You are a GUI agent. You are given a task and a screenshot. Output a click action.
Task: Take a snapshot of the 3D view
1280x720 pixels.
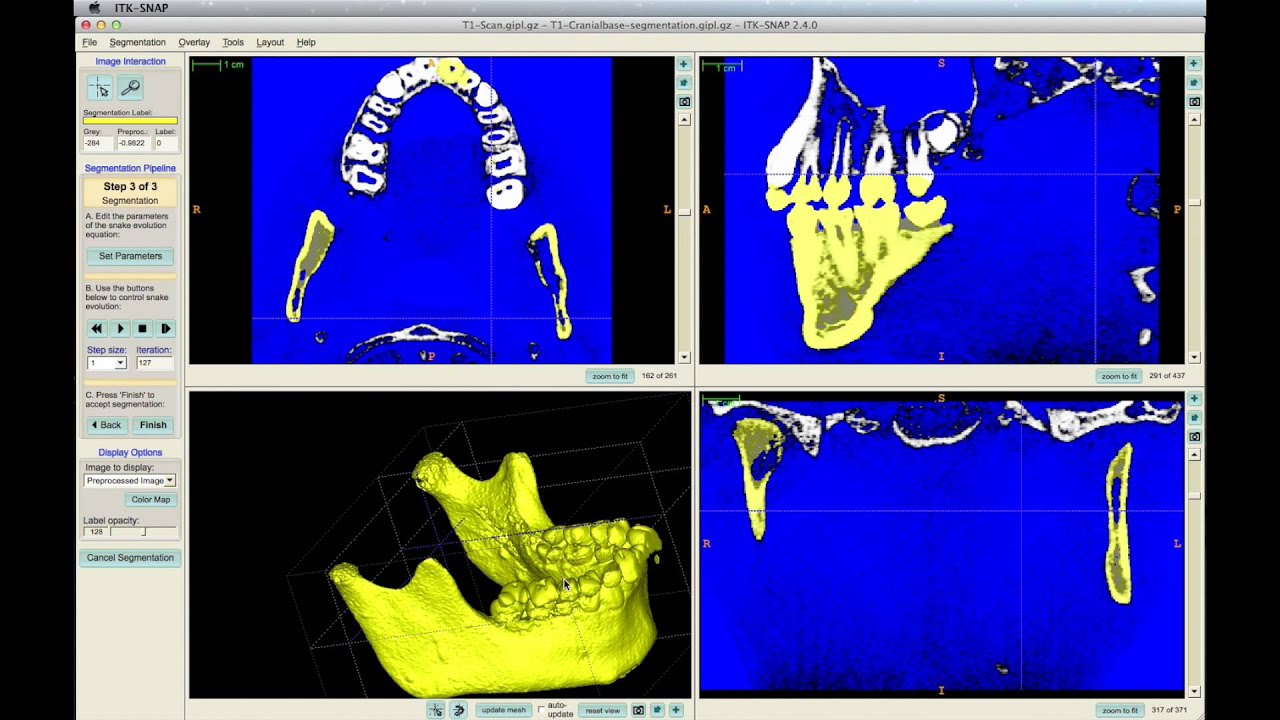[638, 710]
